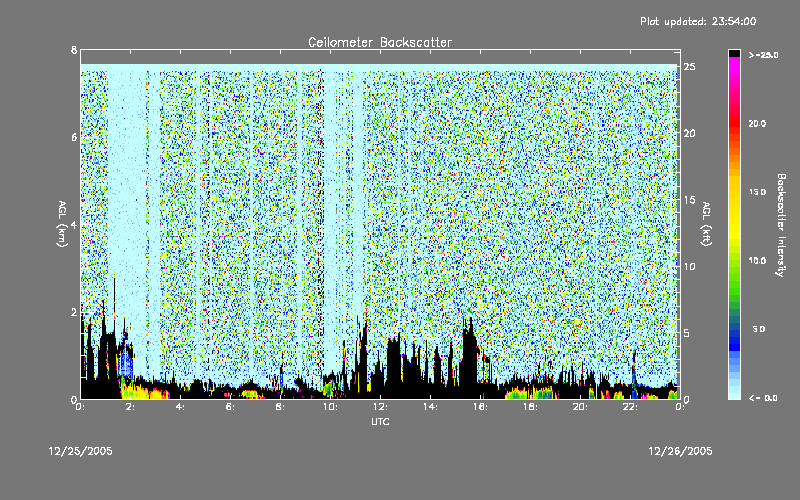Click the "20.0" colorbar label
Screen dimensions: 800x500
(757, 123)
